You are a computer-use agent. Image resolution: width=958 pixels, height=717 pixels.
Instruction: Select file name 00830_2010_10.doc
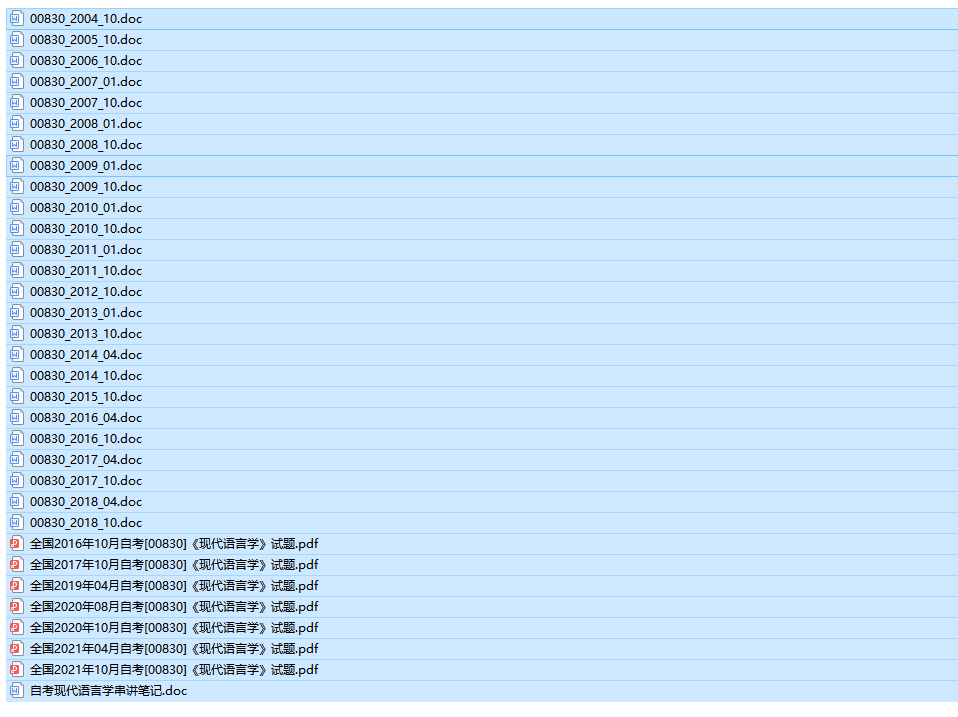coord(86,228)
